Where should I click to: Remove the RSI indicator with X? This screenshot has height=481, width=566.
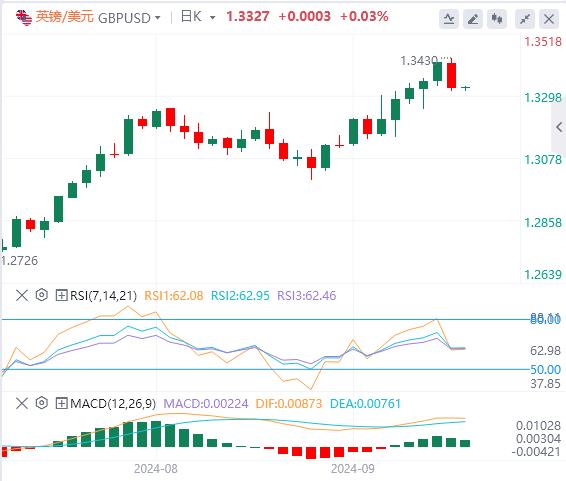[22, 296]
